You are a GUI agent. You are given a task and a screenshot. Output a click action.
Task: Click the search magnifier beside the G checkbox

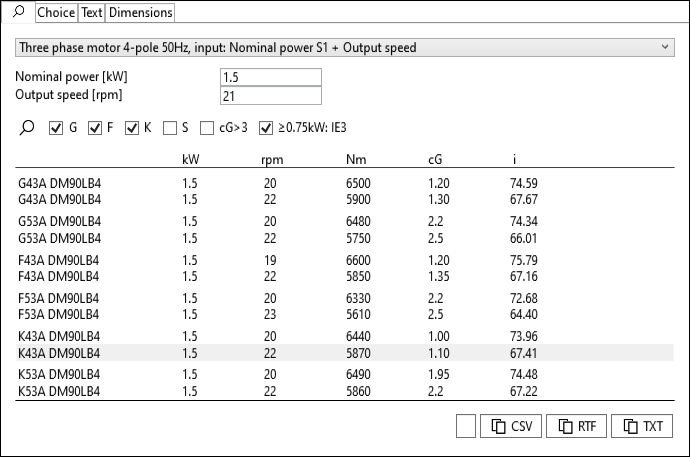pyautogui.click(x=27, y=128)
